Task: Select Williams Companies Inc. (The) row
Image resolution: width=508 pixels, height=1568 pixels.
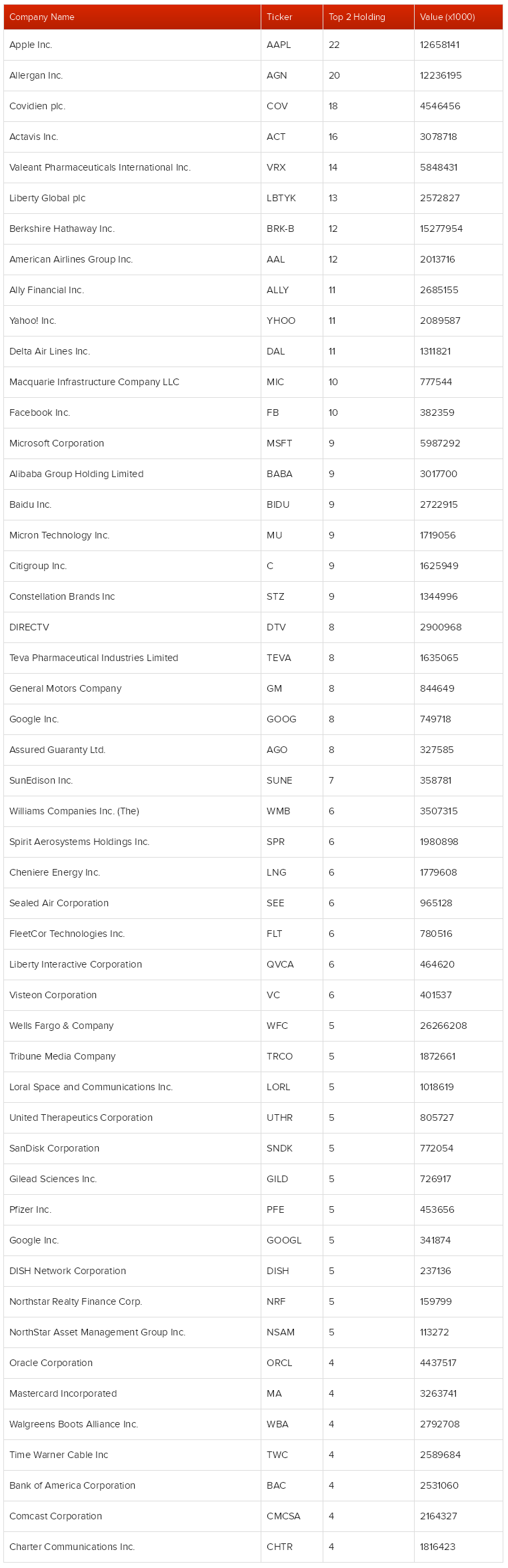Action: click(253, 811)
